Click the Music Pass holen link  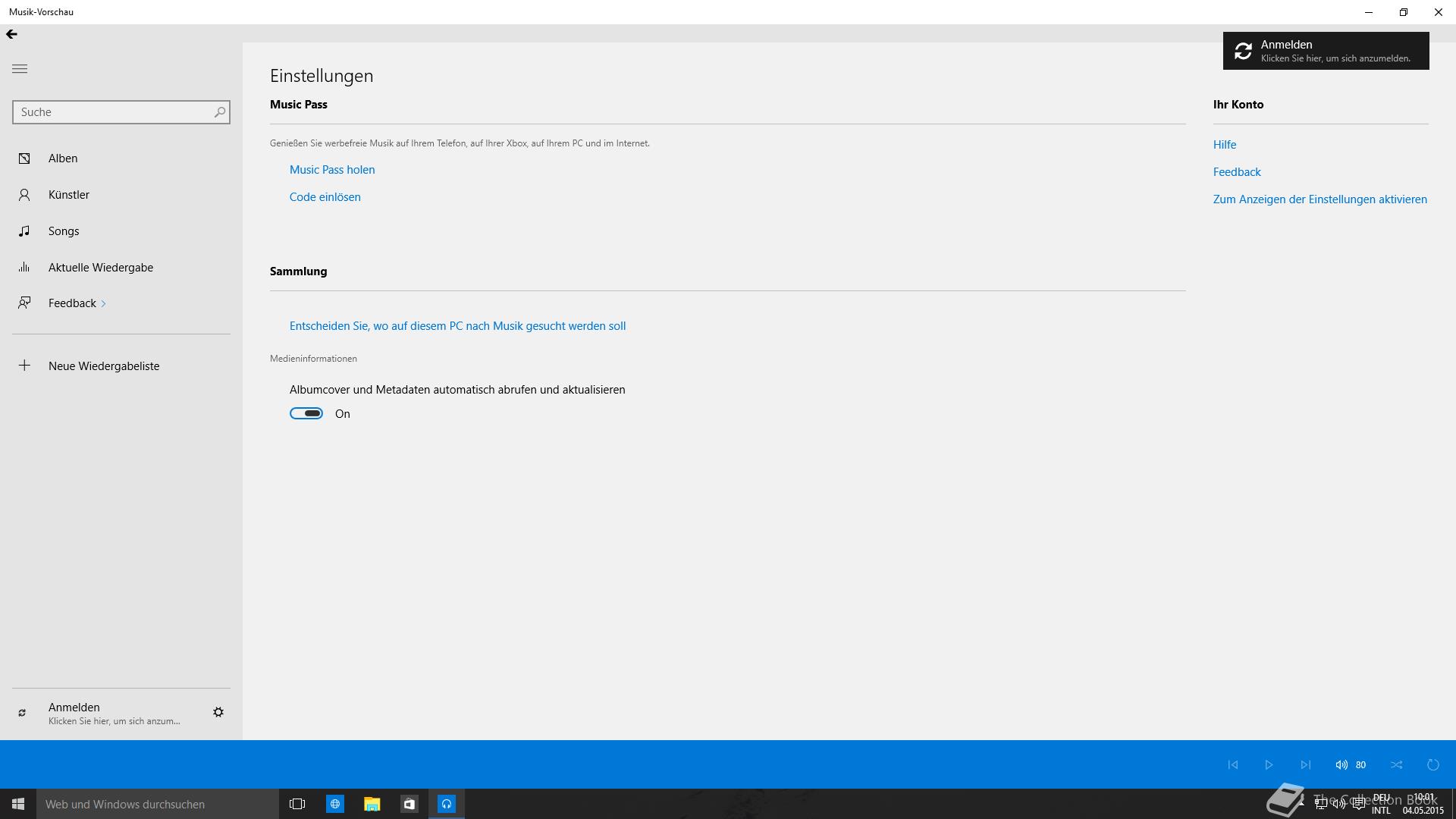332,170
